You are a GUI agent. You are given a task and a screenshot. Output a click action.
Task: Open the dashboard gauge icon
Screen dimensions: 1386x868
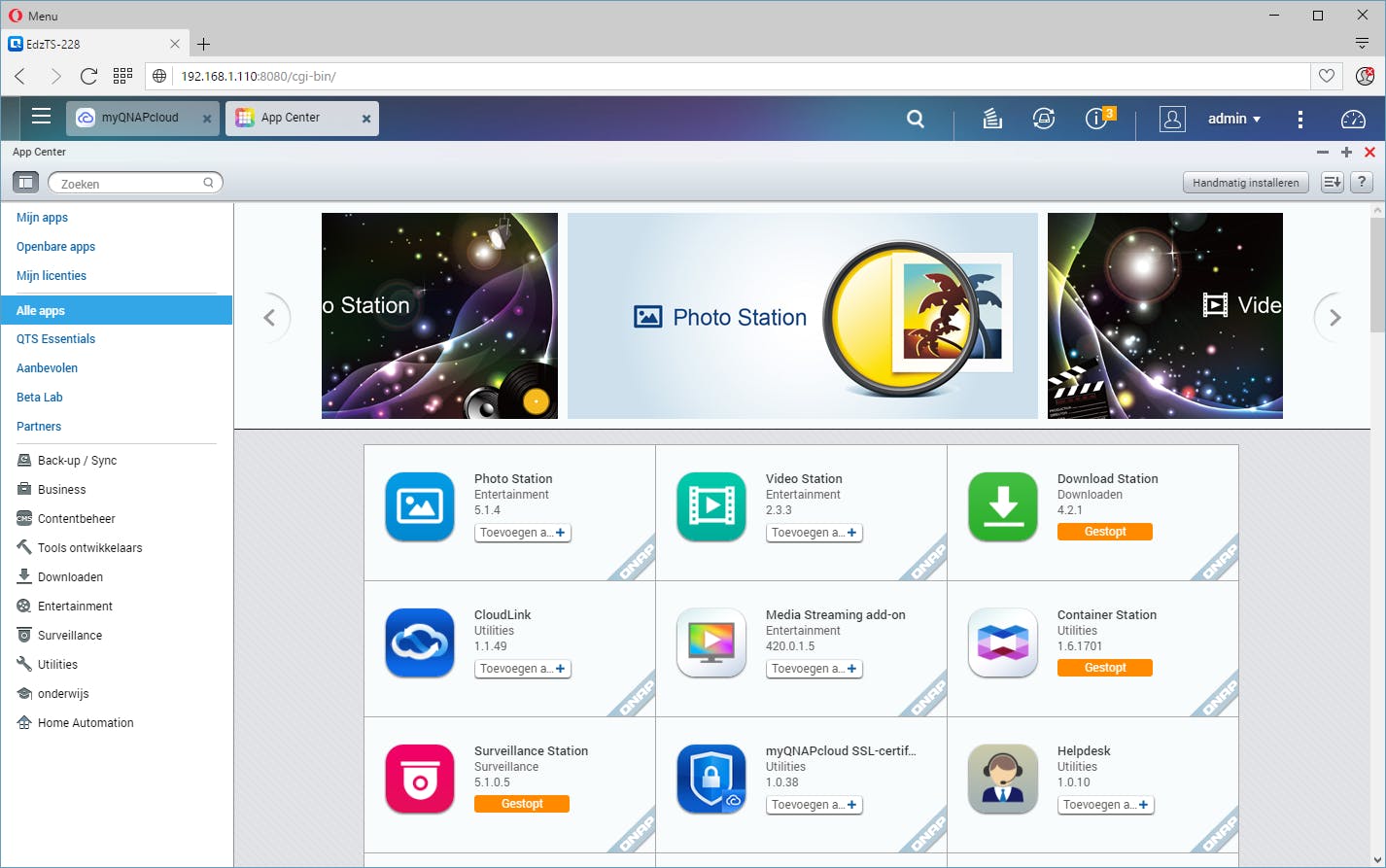(1353, 119)
